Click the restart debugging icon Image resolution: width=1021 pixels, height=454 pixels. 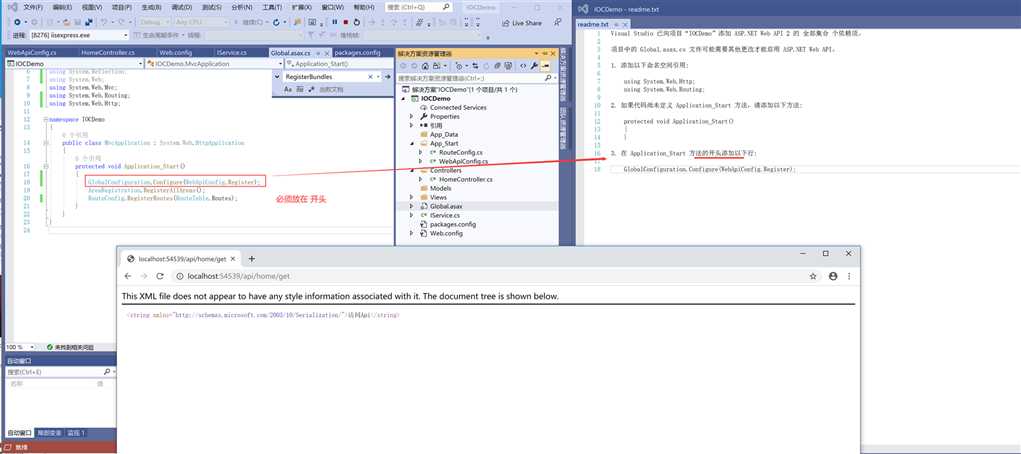[x=357, y=22]
